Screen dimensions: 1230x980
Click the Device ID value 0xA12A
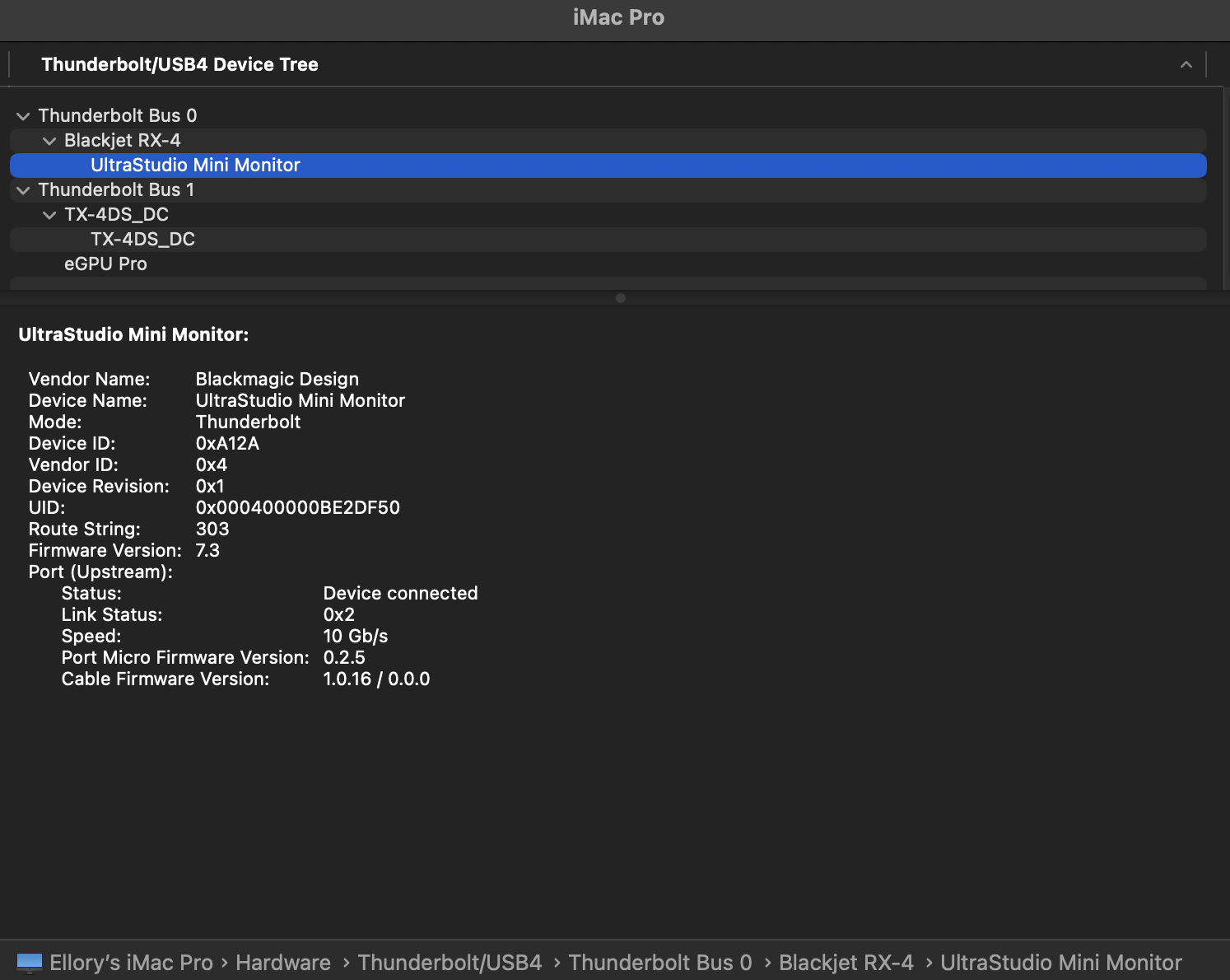(x=227, y=443)
